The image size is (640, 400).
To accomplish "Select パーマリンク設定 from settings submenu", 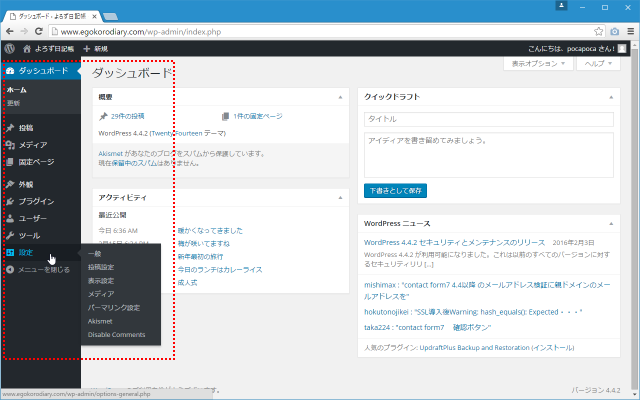I will pos(113,308).
